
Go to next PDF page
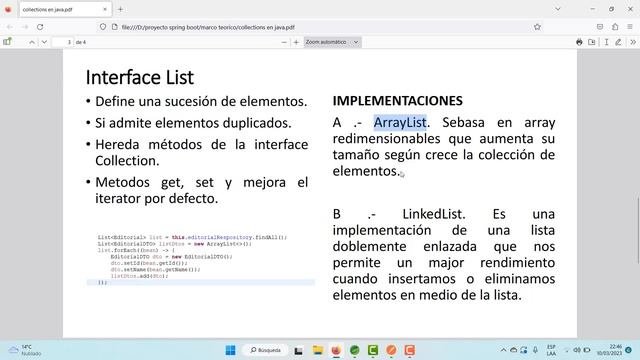pyautogui.click(x=44, y=42)
